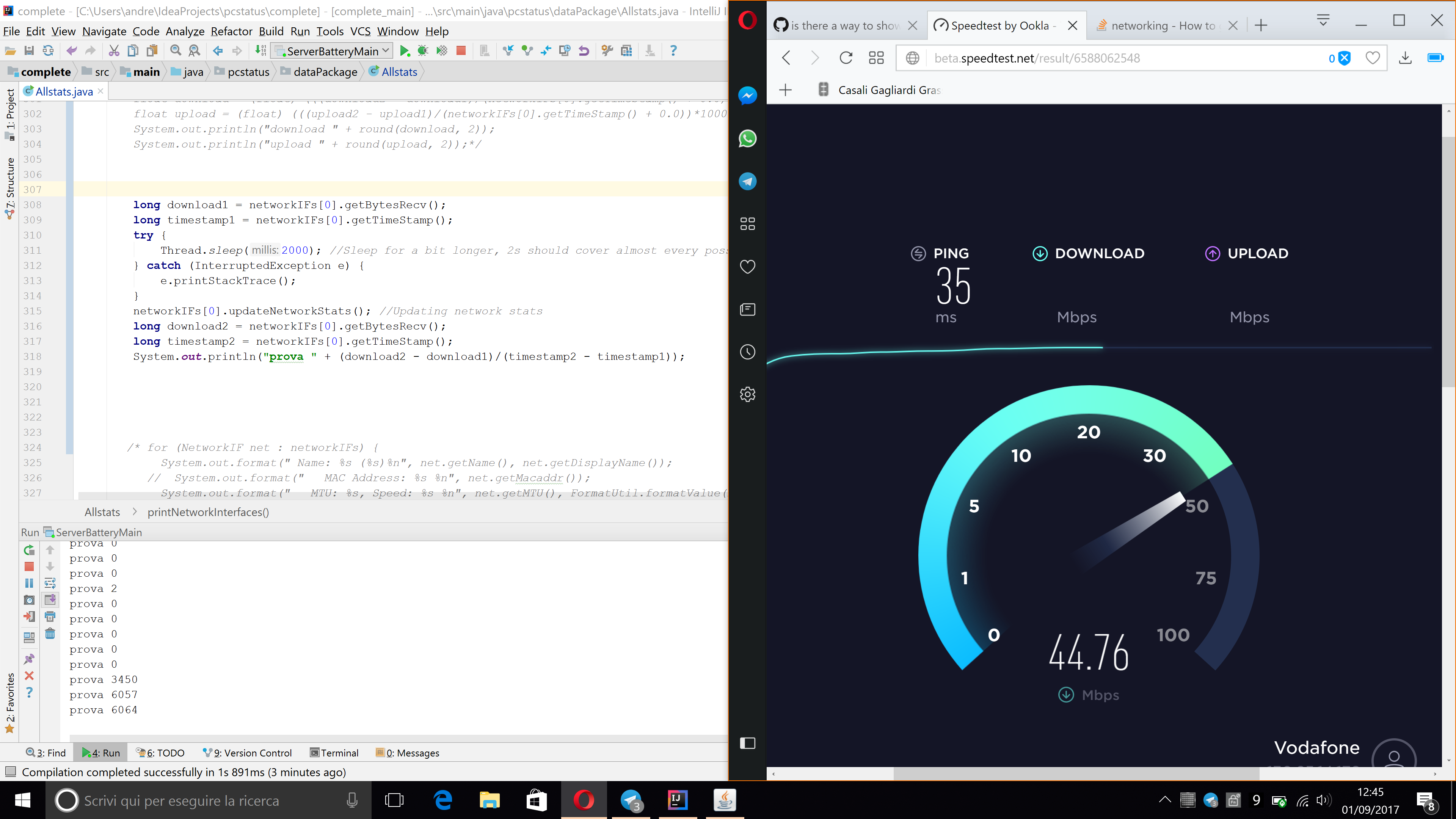Image resolution: width=1456 pixels, height=819 pixels.
Task: Save all files with the floppy disk icon
Action: [29, 51]
